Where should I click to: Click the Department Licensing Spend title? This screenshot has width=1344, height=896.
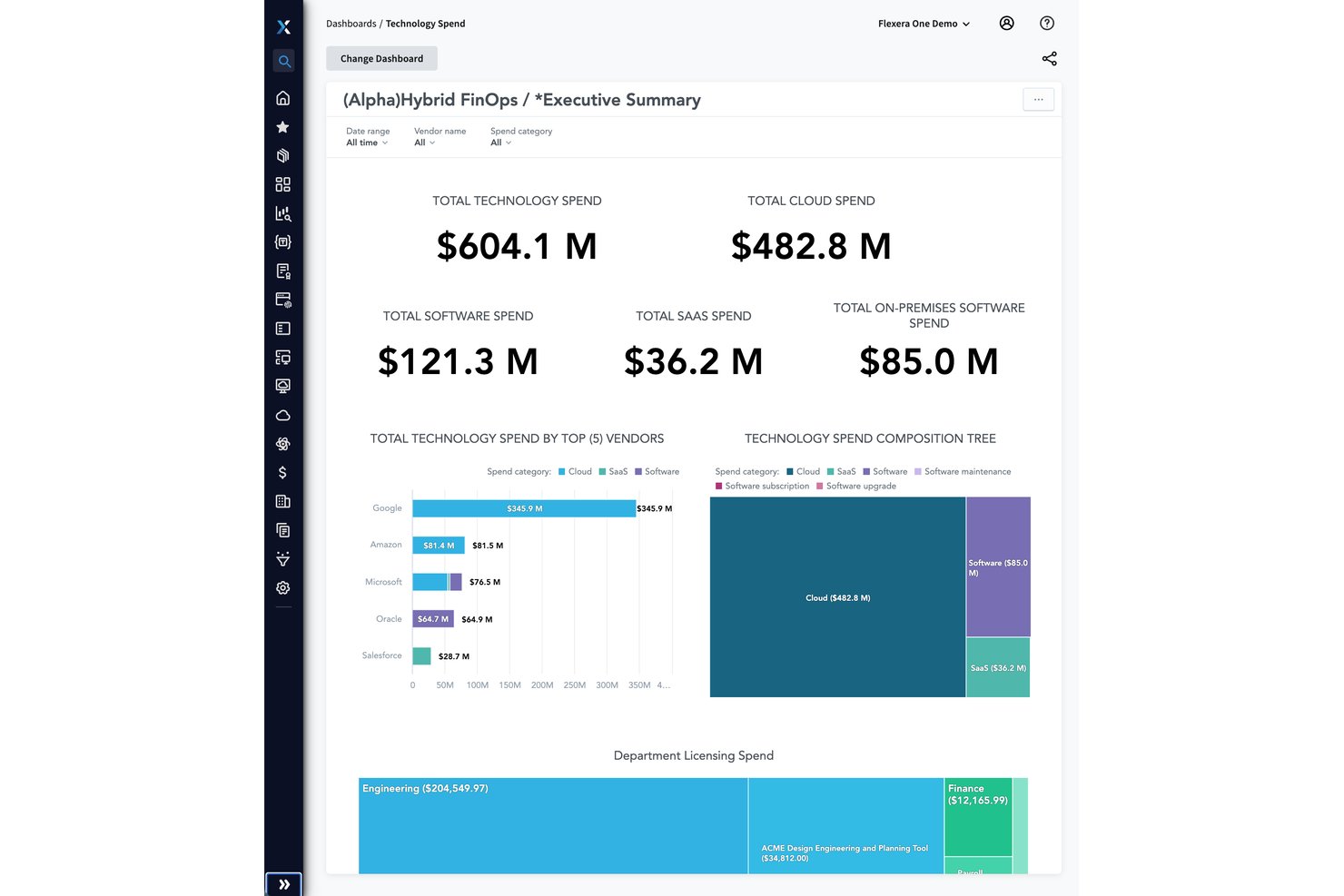click(694, 755)
